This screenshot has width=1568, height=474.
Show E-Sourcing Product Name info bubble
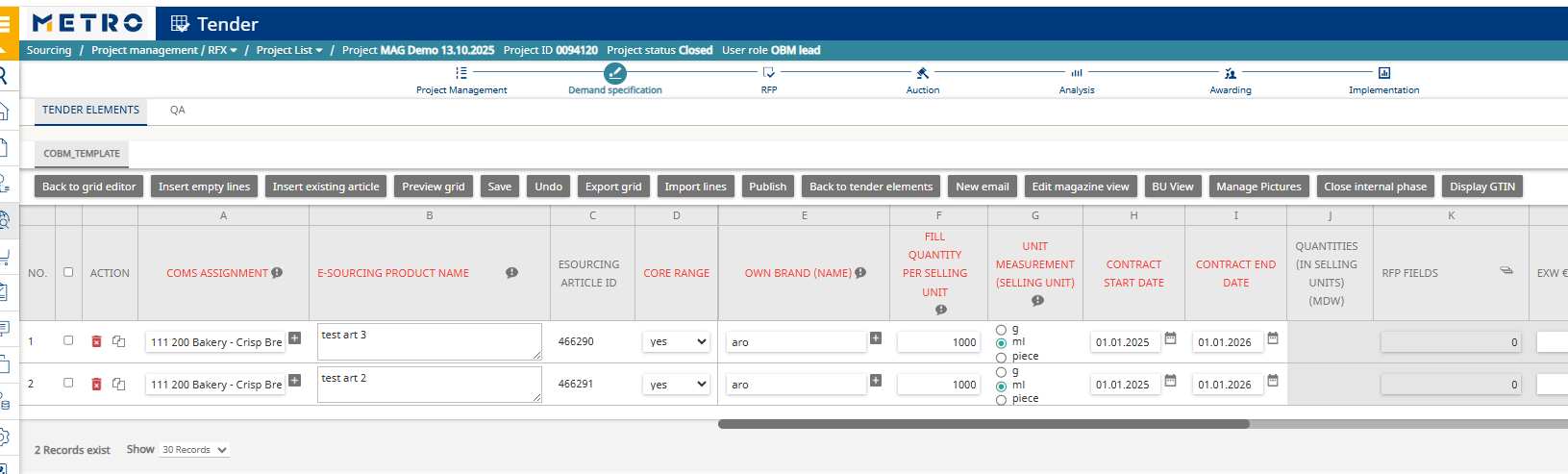tap(512, 273)
